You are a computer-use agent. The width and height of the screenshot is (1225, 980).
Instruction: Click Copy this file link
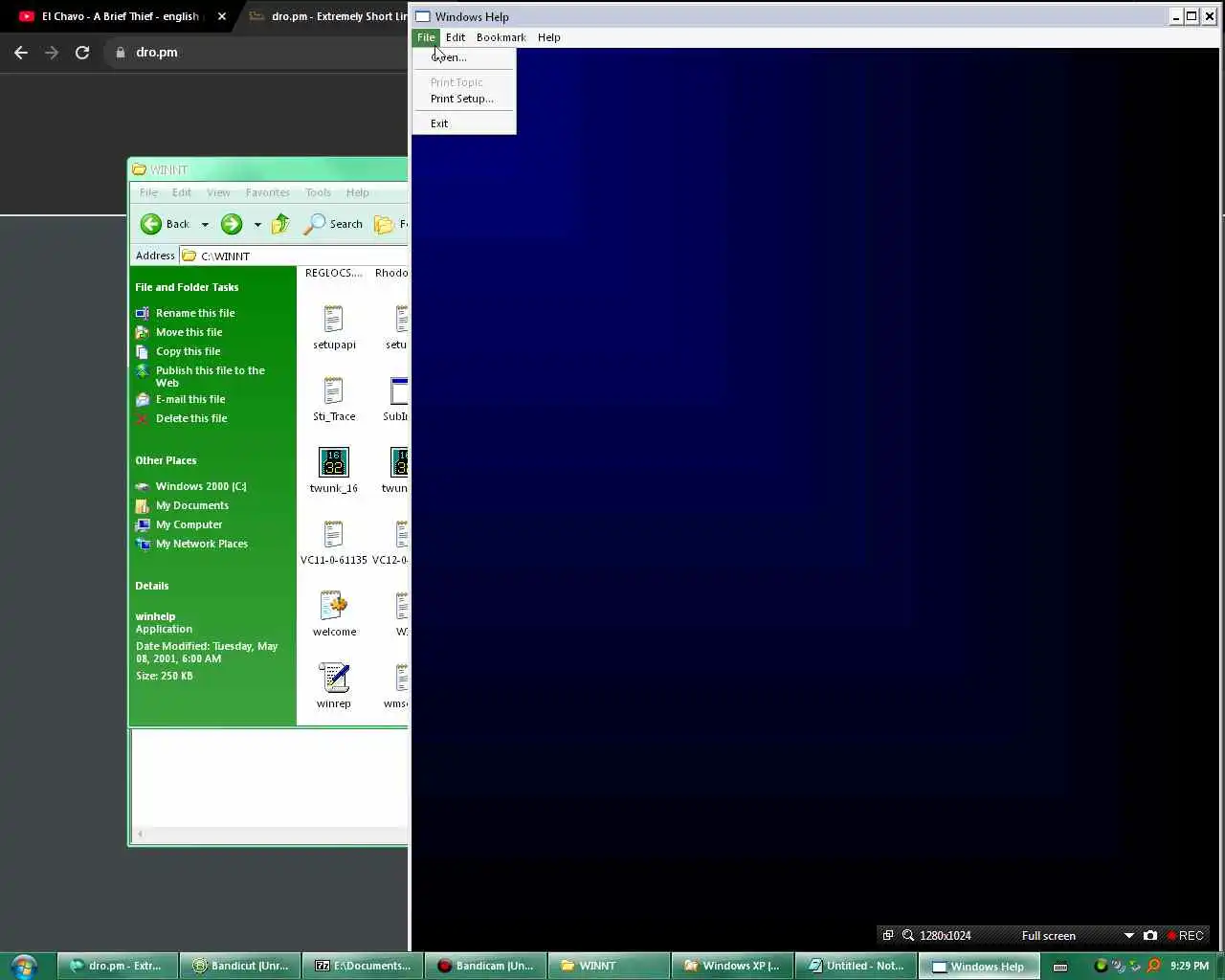pyautogui.click(x=189, y=351)
